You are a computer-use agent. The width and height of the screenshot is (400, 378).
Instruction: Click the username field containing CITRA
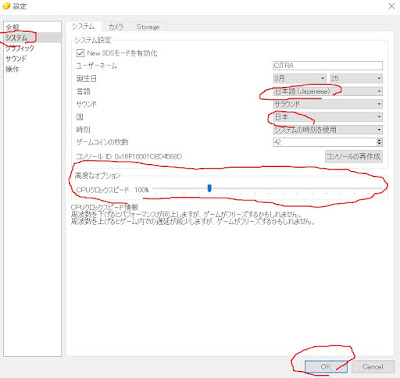pyautogui.click(x=328, y=66)
